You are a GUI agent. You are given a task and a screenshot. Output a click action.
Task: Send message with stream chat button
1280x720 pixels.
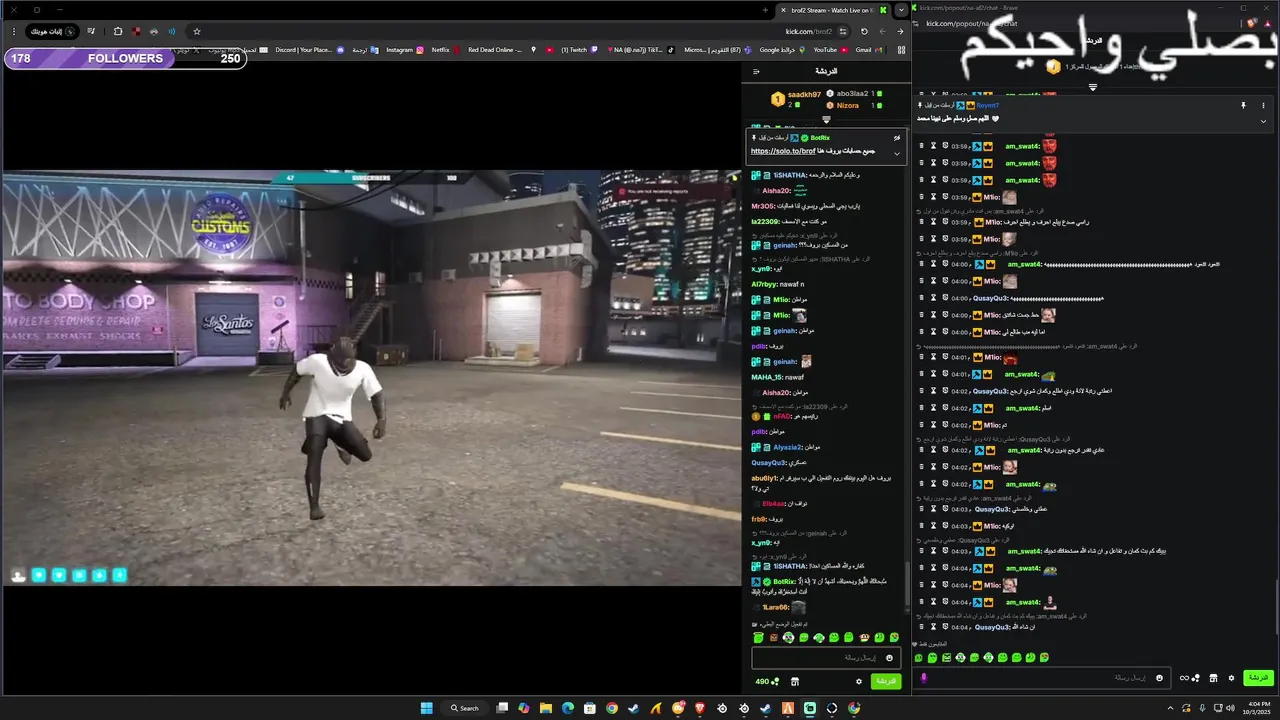click(x=885, y=681)
